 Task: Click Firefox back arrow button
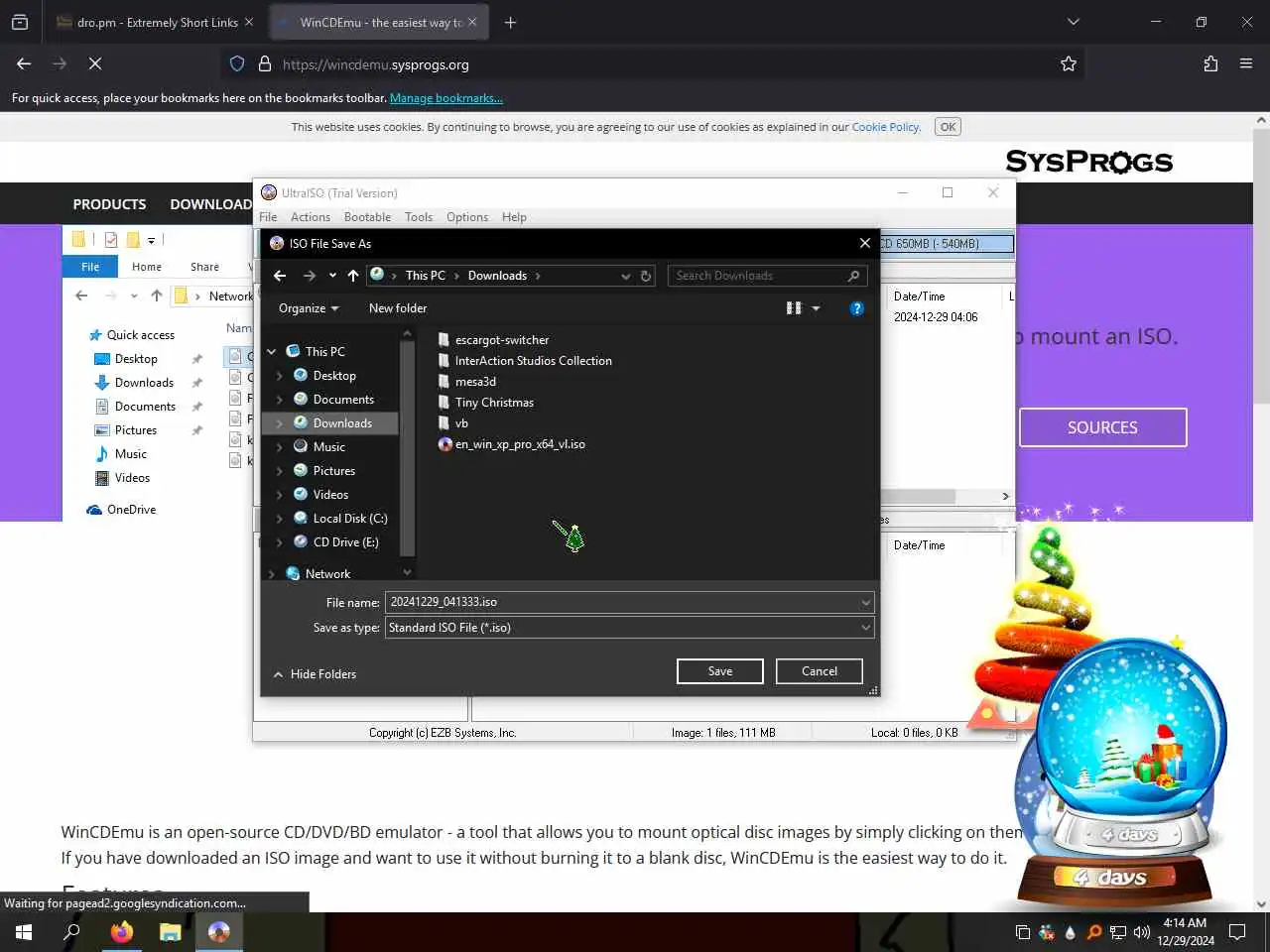pos(24,63)
